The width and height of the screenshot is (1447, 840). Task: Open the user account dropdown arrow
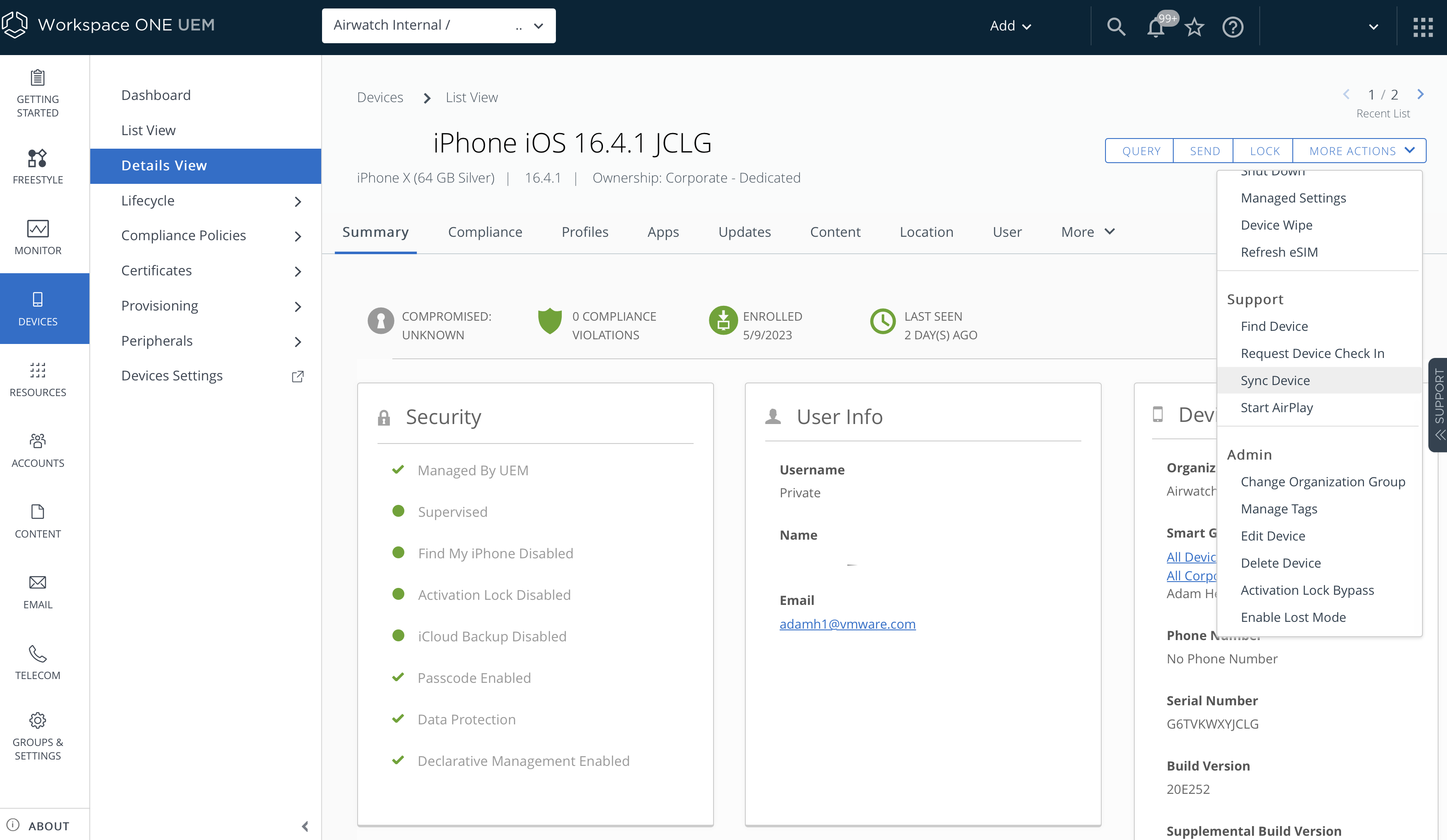(x=1374, y=27)
